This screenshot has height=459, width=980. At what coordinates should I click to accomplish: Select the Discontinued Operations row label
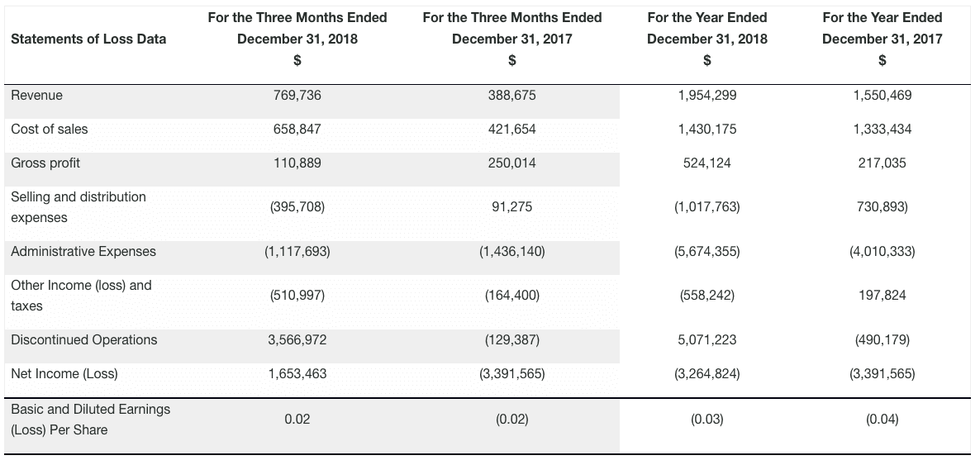(84, 340)
